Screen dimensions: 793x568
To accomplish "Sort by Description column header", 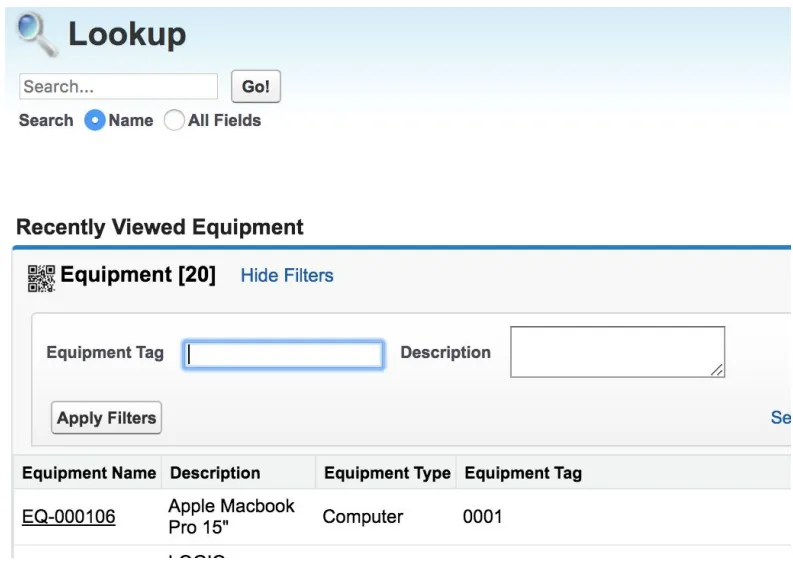I will point(215,473).
